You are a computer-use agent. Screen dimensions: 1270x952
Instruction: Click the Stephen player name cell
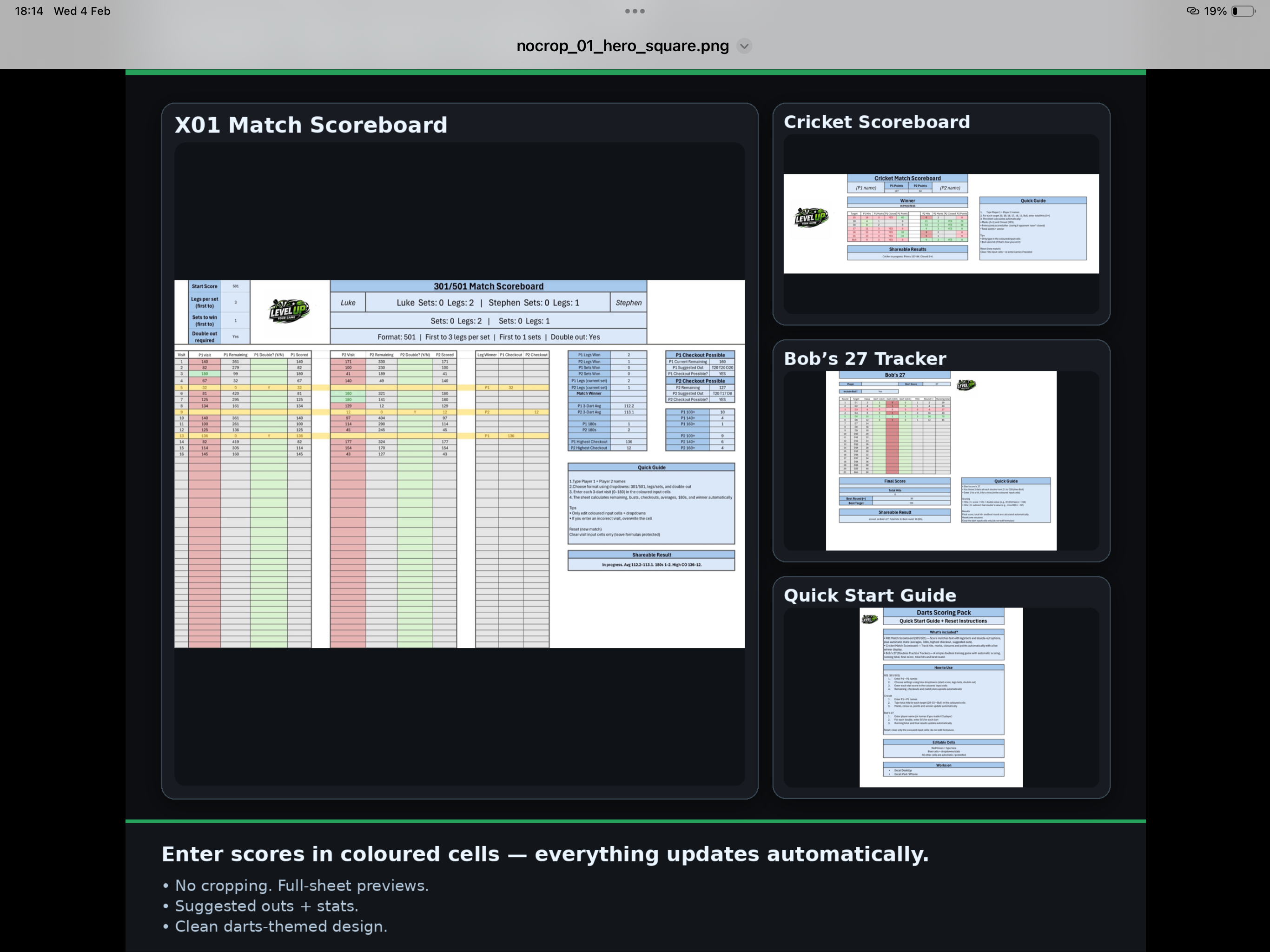628,303
